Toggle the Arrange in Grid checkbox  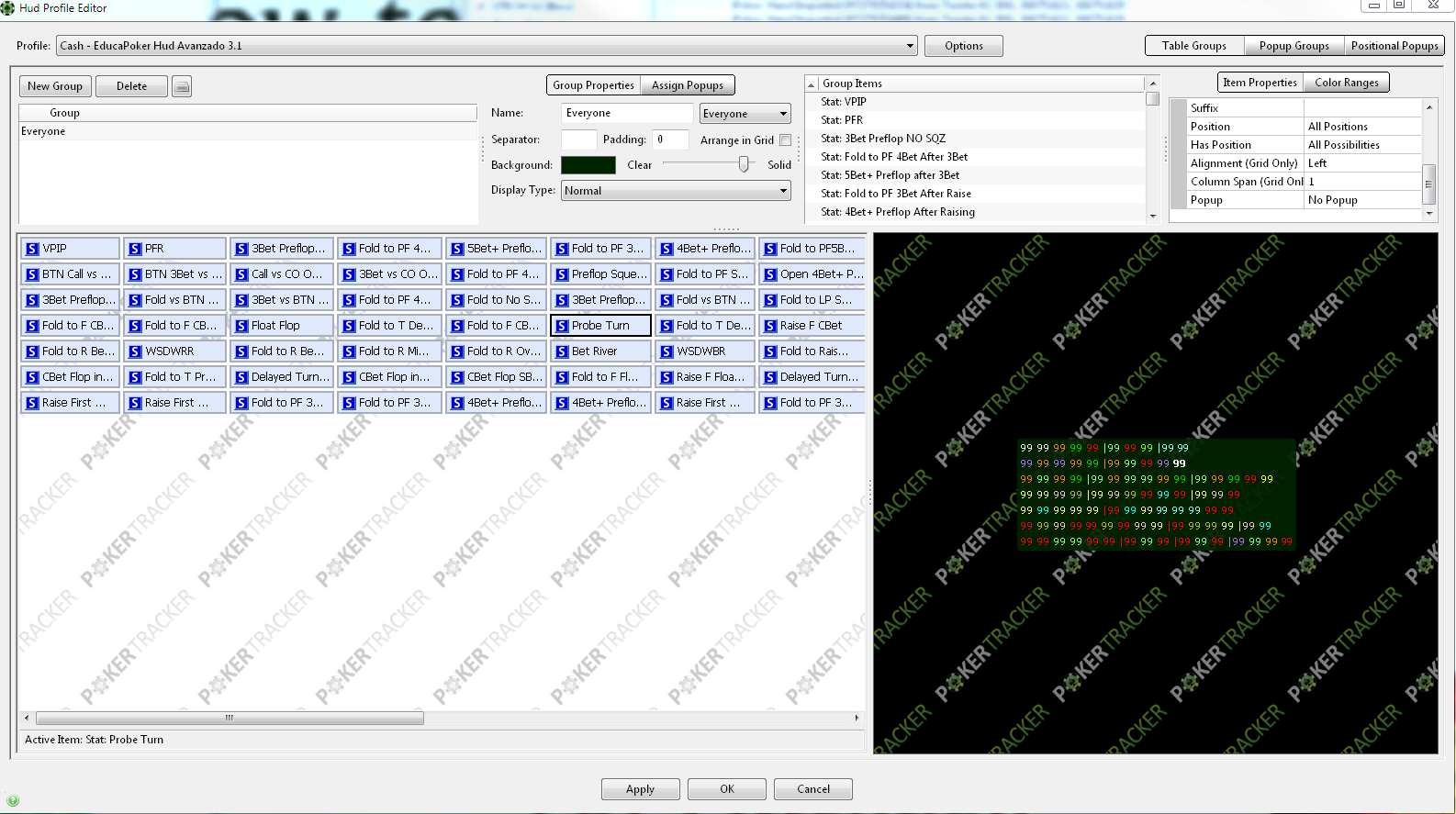(x=785, y=140)
